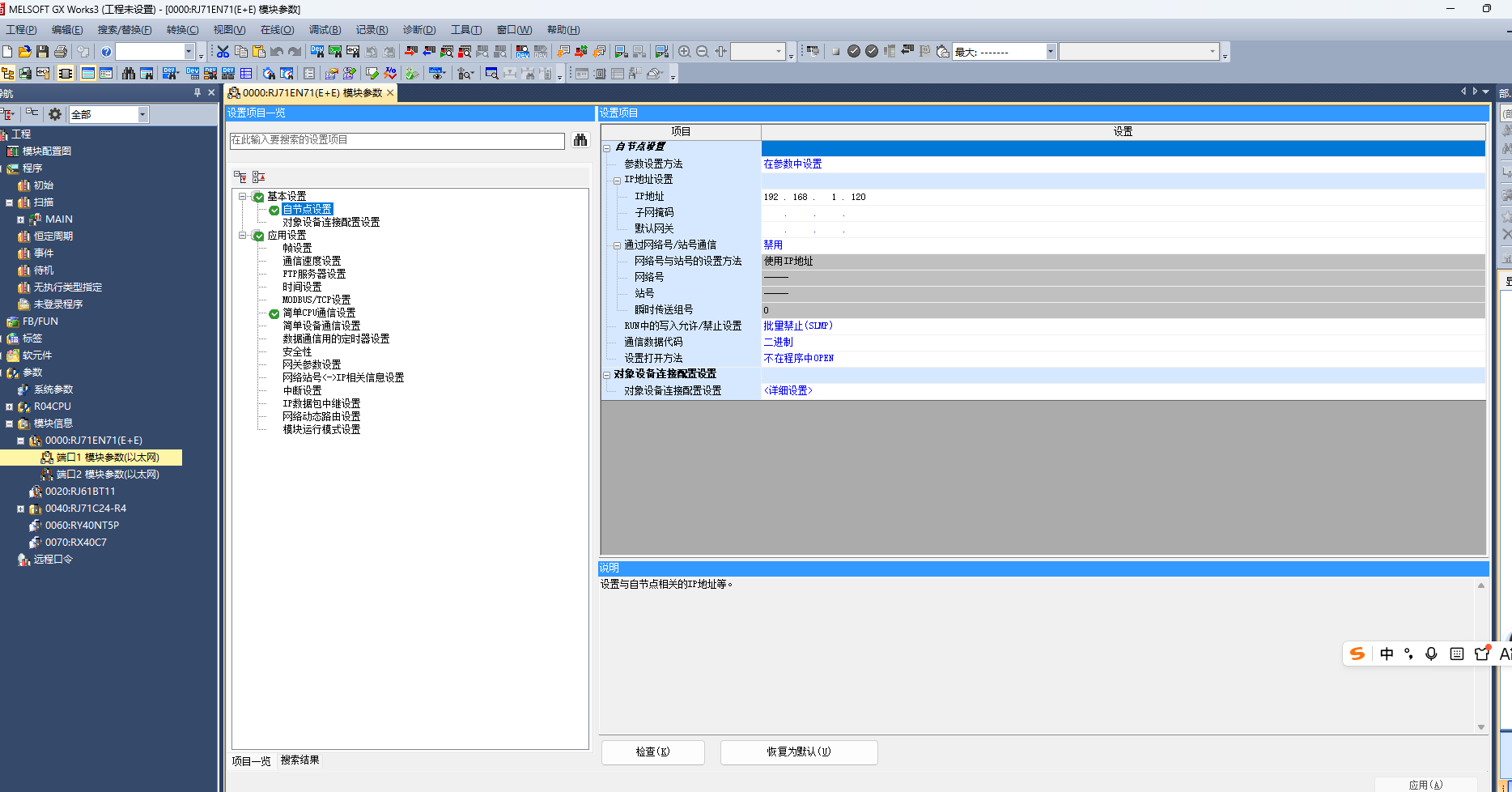Toggle the IME microphone voice input
1512x792 pixels.
[x=1431, y=654]
